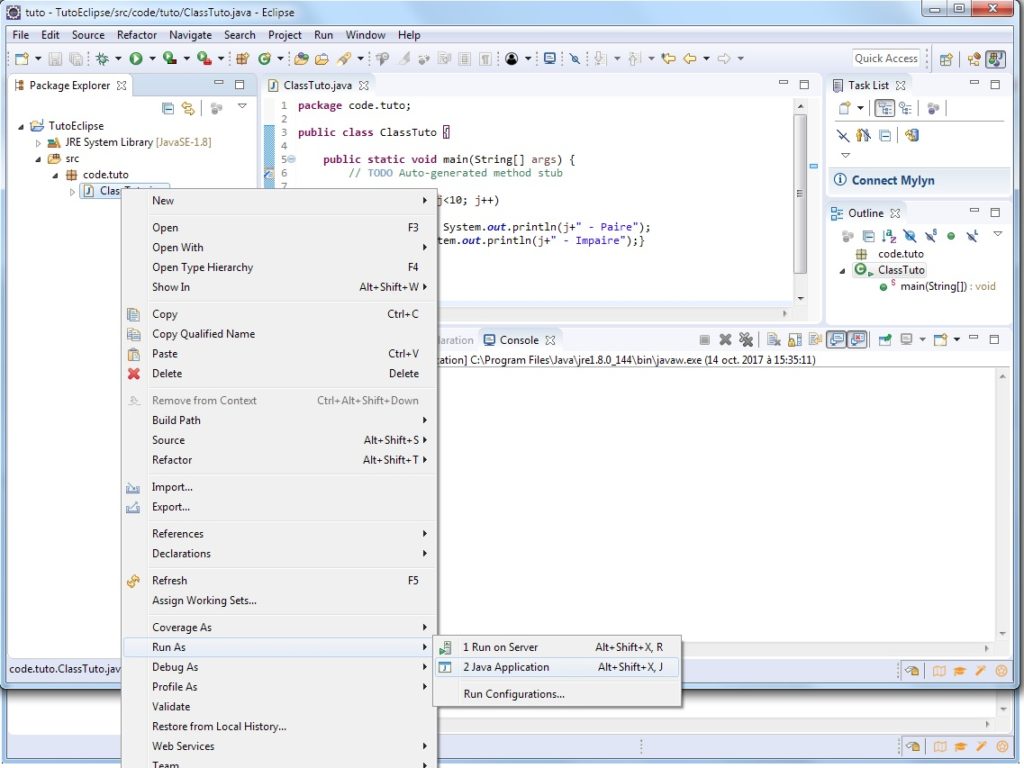Run the program using the green Run icon
This screenshot has width=1024, height=768.
[x=135, y=58]
